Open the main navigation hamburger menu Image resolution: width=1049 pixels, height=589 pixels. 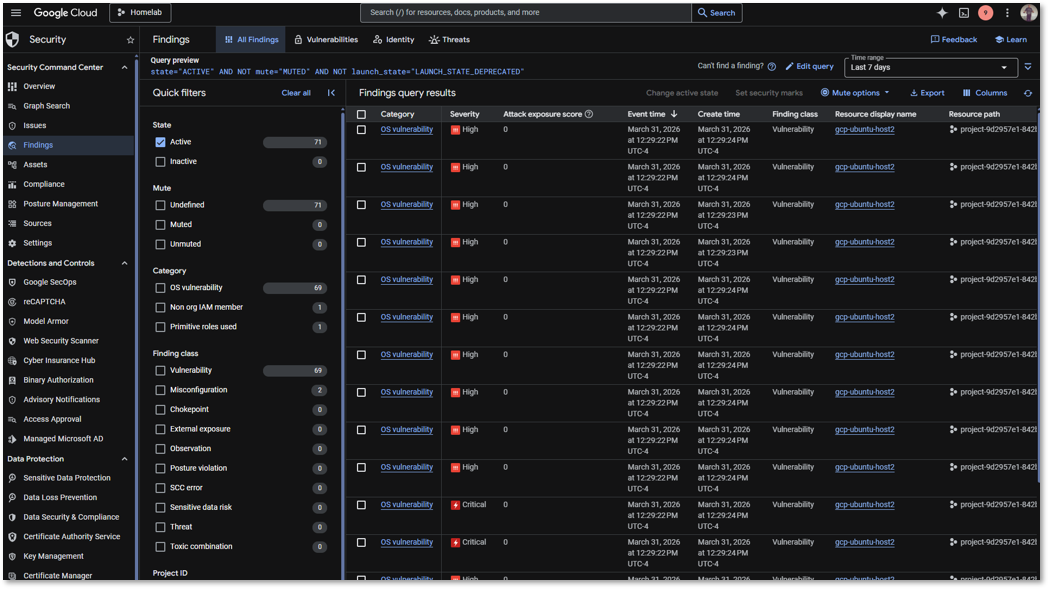pos(15,12)
